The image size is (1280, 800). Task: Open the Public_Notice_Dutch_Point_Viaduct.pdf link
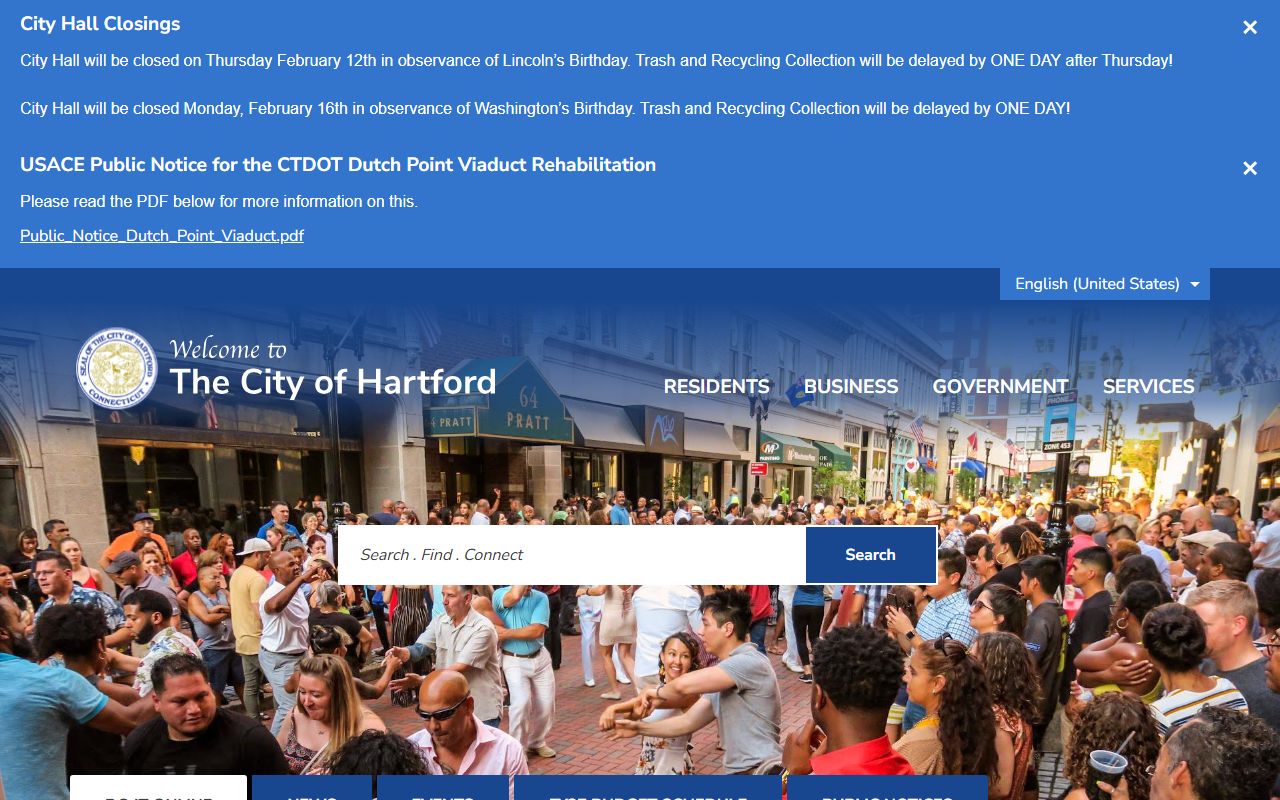point(162,236)
